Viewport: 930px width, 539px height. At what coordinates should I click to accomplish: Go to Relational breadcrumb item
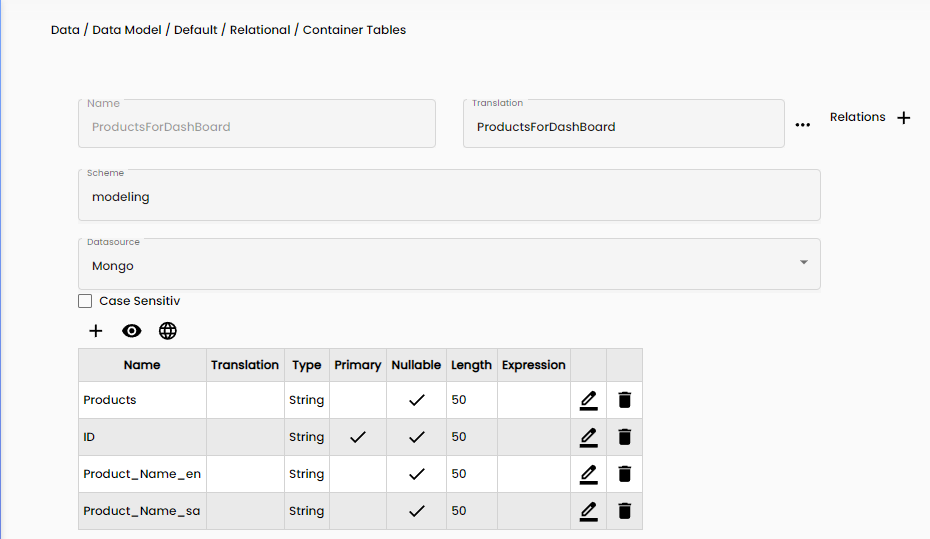tap(260, 30)
